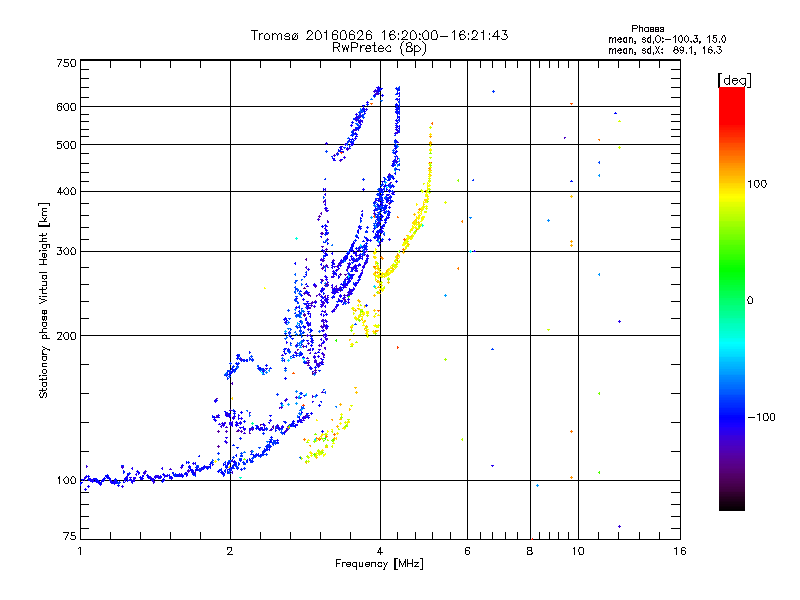Click the colorbar tick label '0'
The image size is (800, 600).
click(x=750, y=300)
